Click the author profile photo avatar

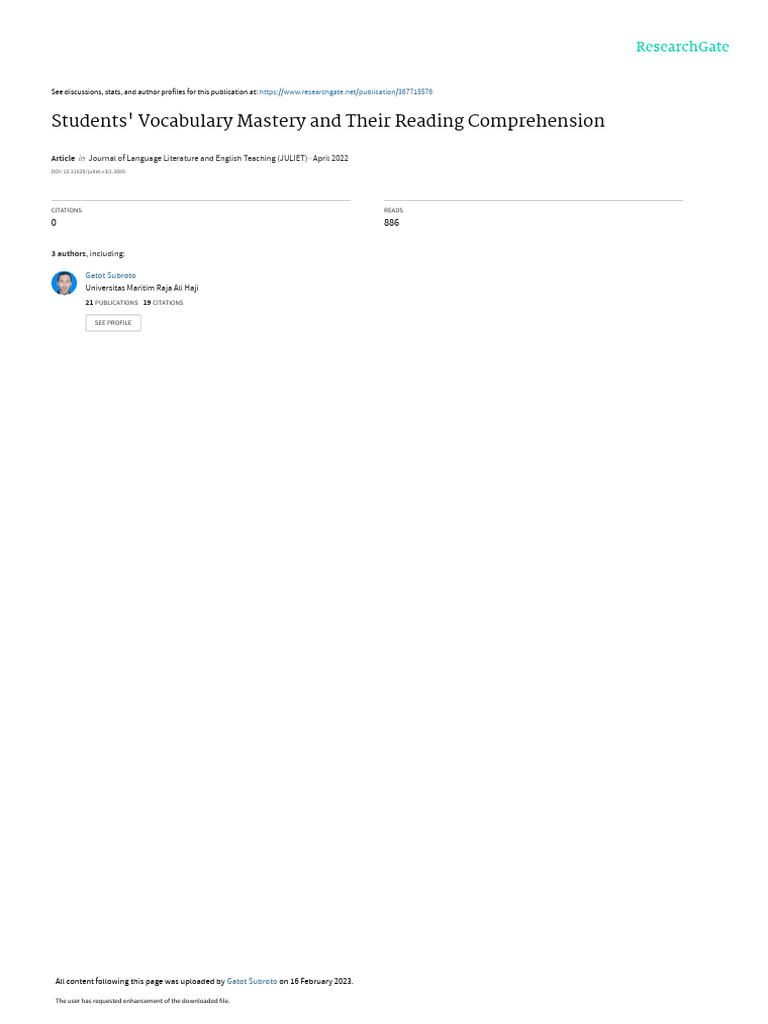tap(64, 283)
